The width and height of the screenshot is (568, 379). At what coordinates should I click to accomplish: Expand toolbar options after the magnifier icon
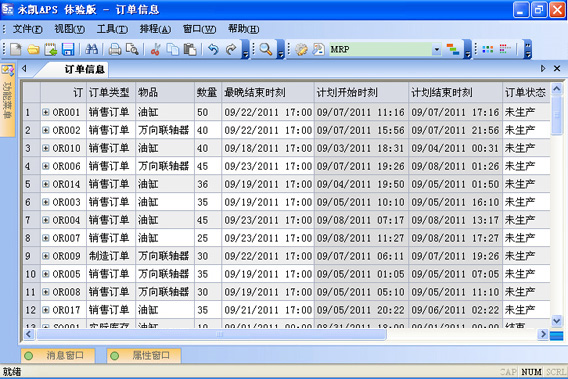(280, 49)
